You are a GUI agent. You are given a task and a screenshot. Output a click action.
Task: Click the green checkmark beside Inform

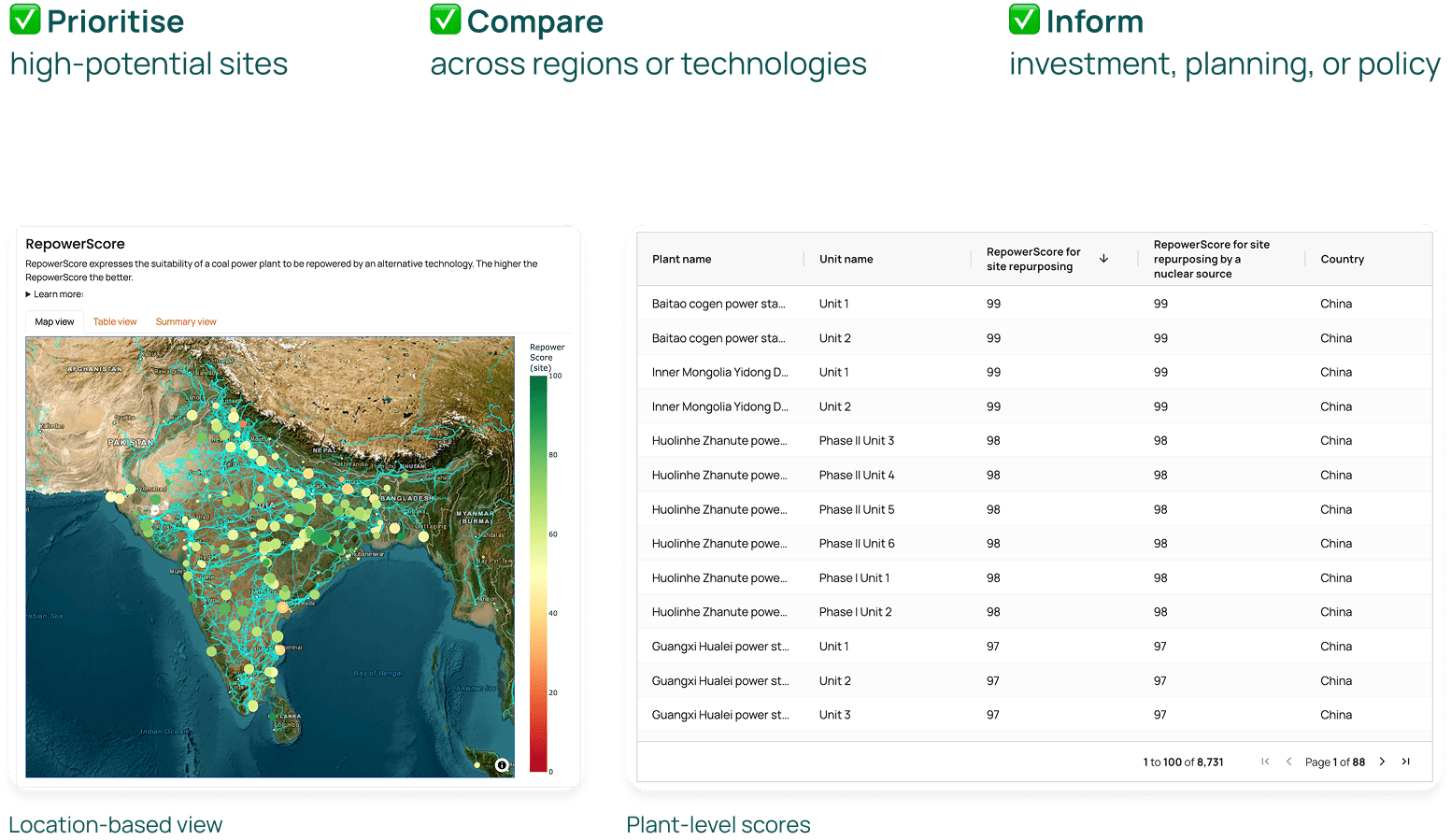pos(1024,20)
